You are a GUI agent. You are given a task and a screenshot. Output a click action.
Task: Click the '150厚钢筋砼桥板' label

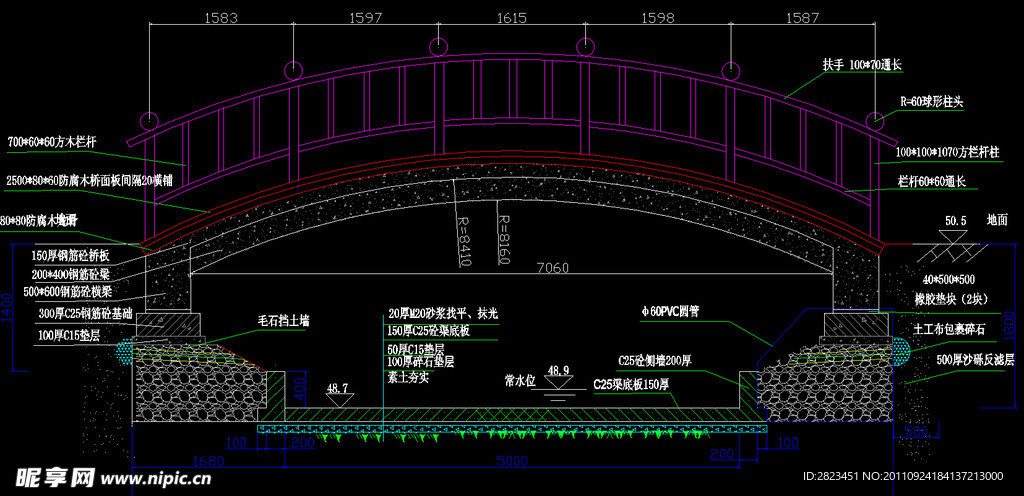click(71, 255)
